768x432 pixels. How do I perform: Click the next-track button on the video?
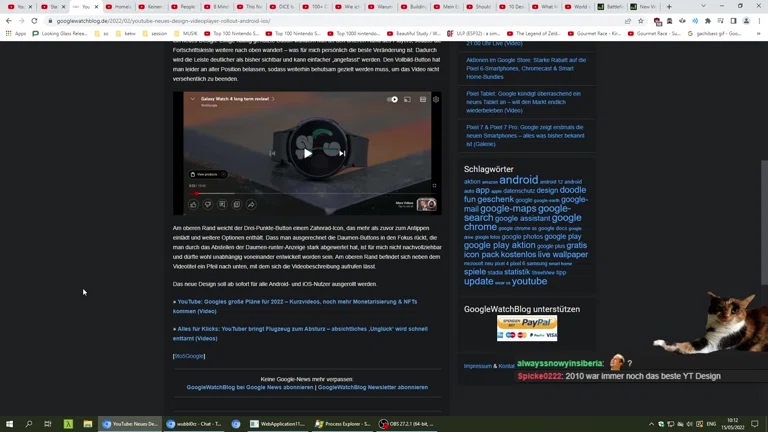(x=342, y=153)
